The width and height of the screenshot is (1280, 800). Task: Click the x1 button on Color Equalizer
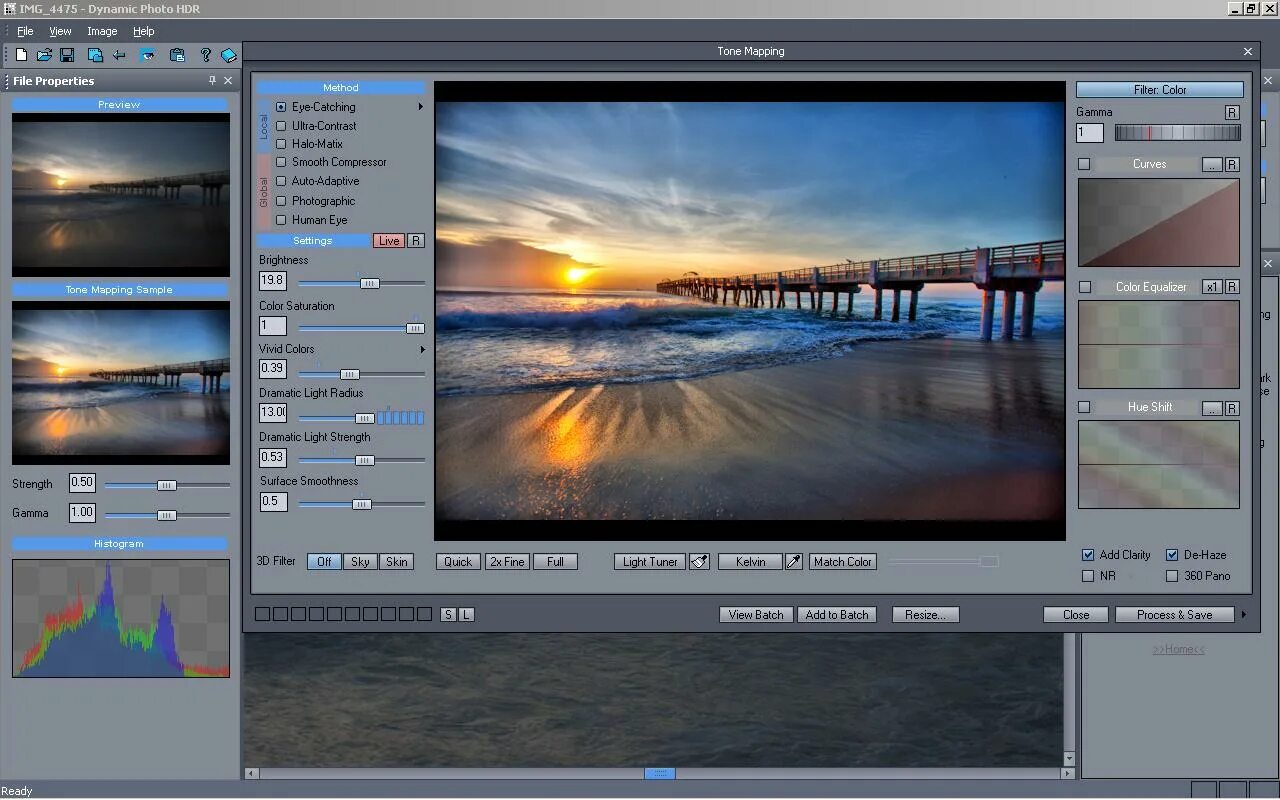pos(1211,287)
